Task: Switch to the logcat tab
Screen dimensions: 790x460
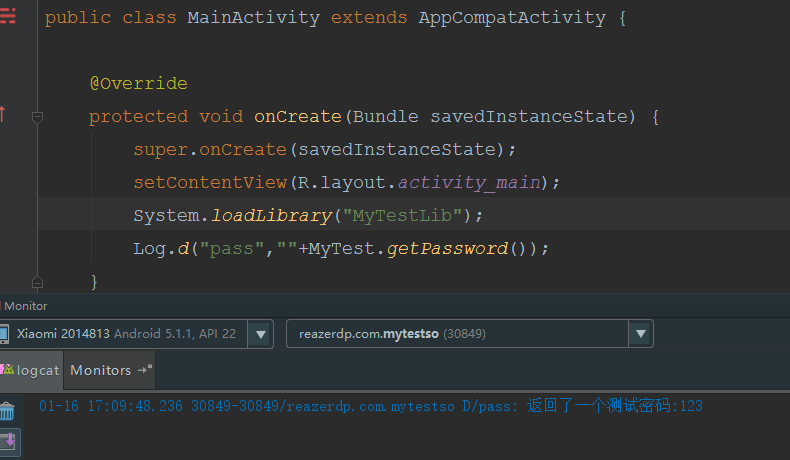Action: click(31, 370)
